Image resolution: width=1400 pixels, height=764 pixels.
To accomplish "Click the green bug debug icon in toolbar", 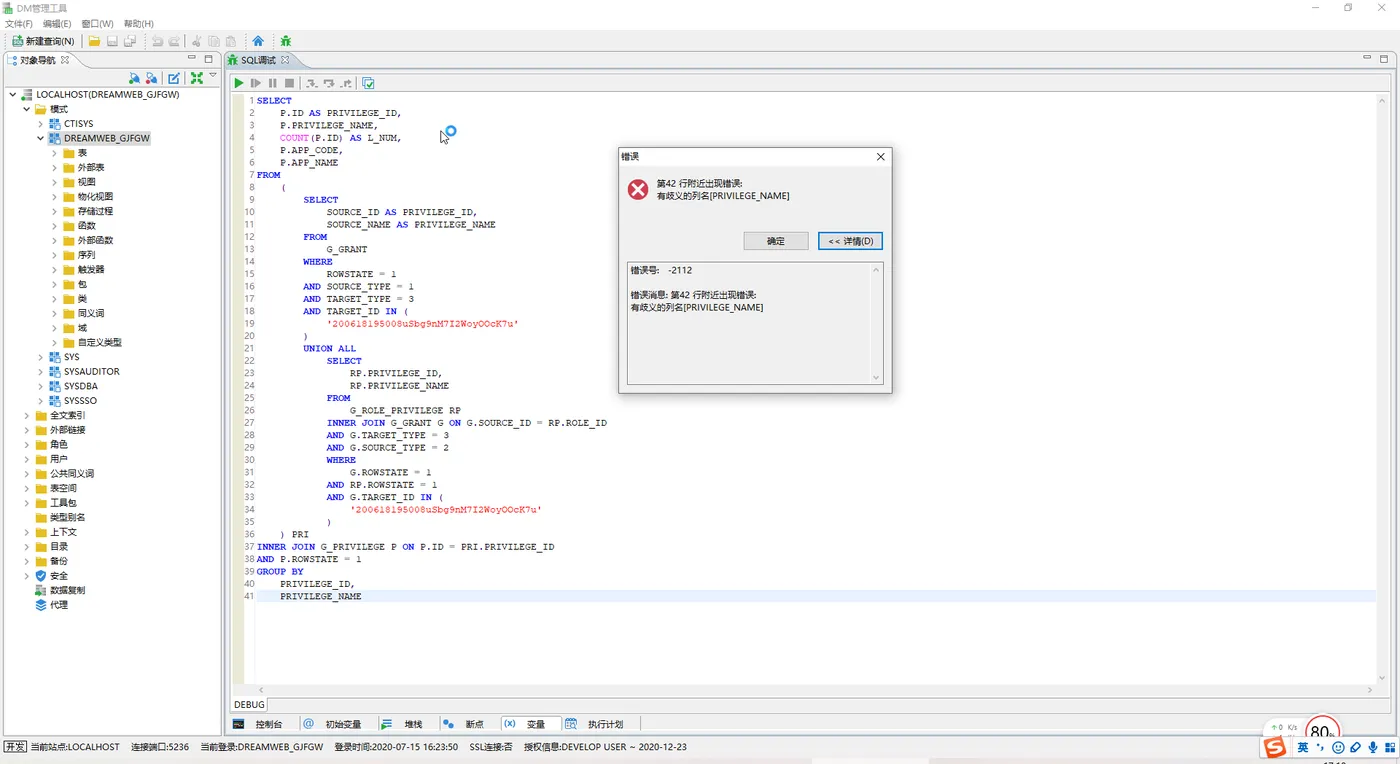I will point(286,41).
